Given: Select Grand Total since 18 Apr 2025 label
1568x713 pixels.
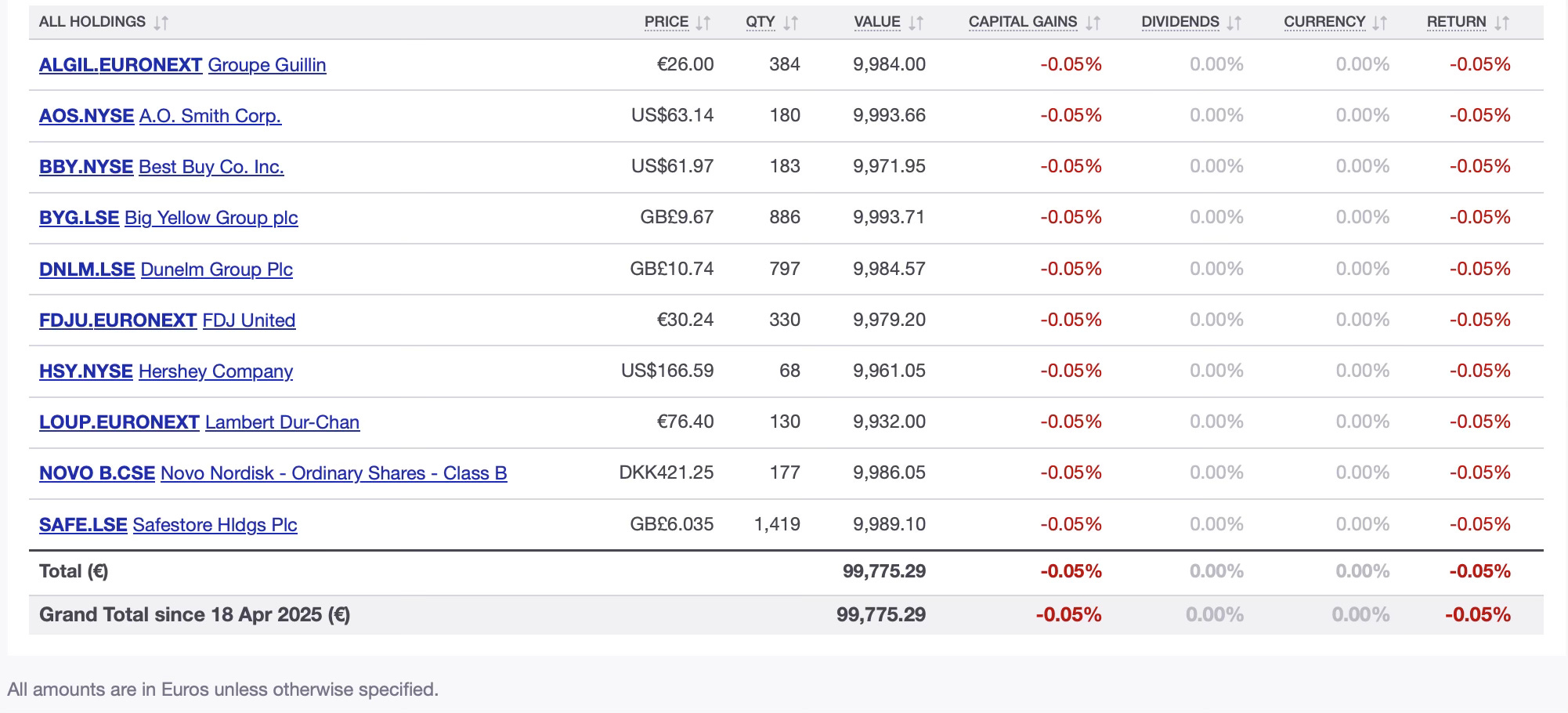Looking at the screenshot, I should point(195,615).
